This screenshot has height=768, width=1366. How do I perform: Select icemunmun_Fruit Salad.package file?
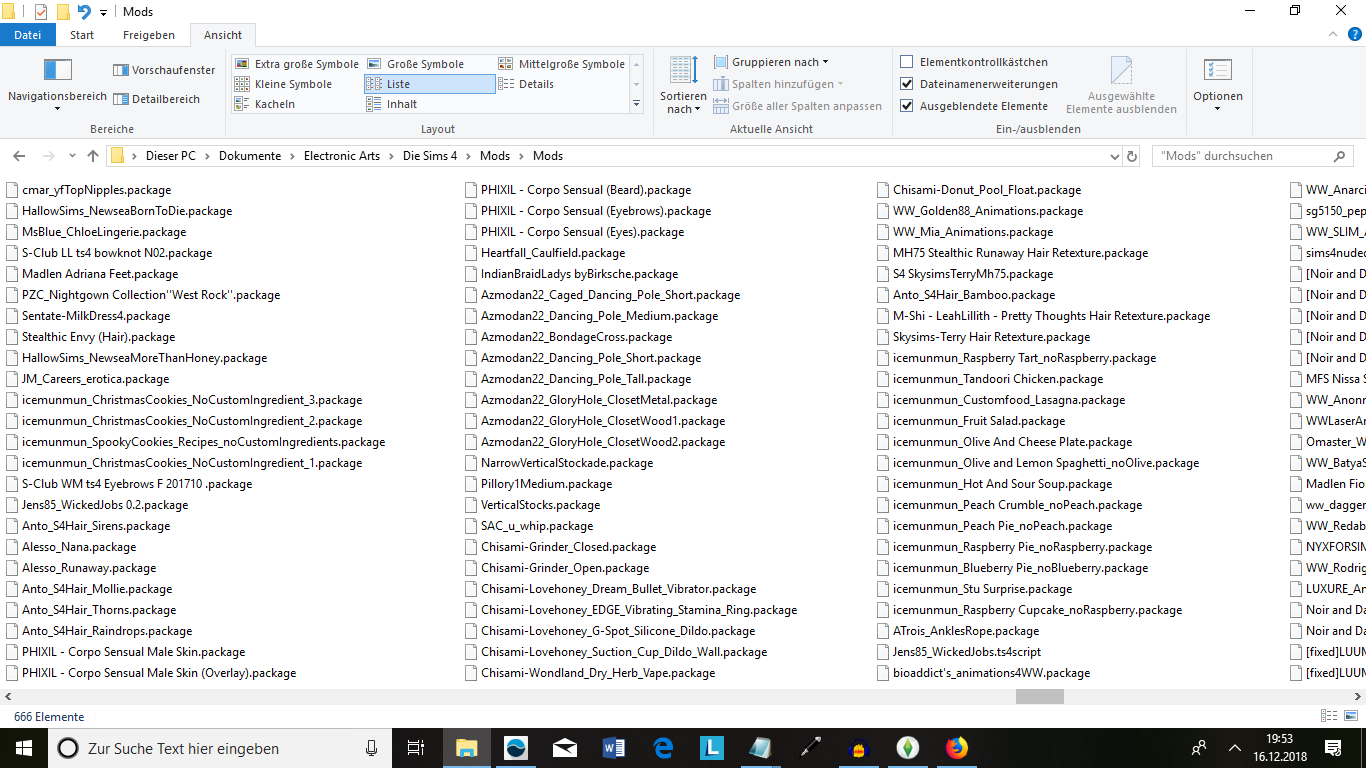click(971, 421)
